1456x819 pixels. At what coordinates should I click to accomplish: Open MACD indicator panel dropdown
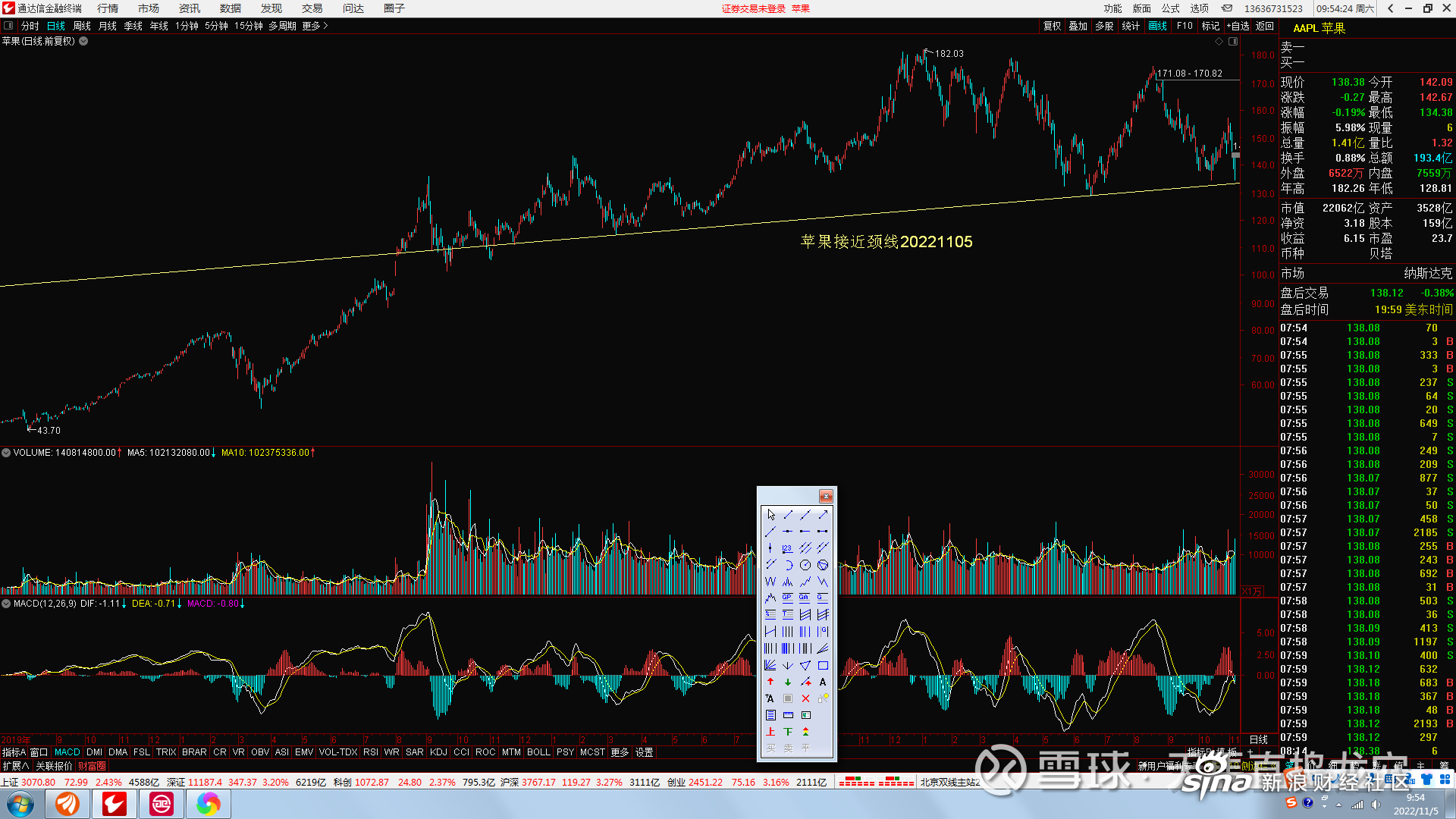point(6,604)
